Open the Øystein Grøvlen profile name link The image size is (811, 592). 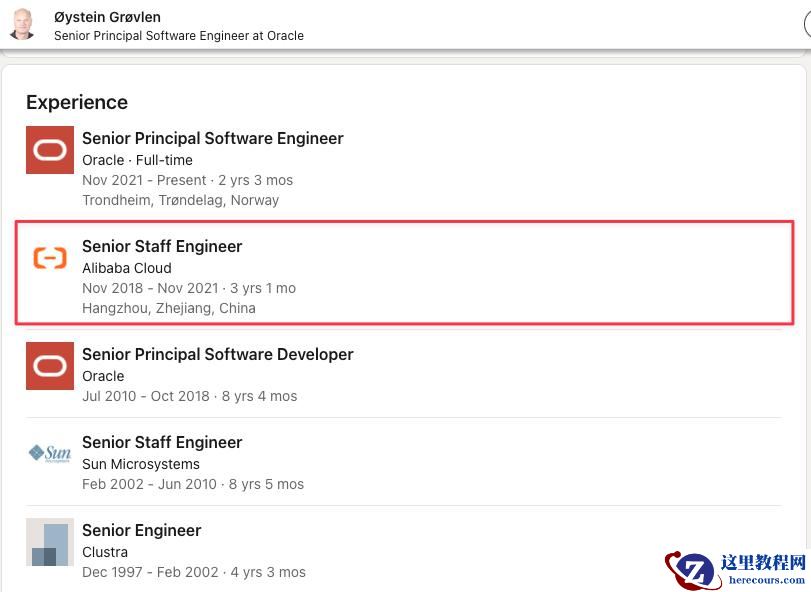[107, 17]
